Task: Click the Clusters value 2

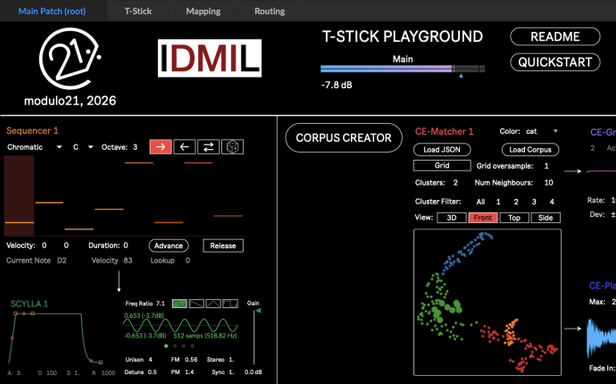Action: coord(455,182)
